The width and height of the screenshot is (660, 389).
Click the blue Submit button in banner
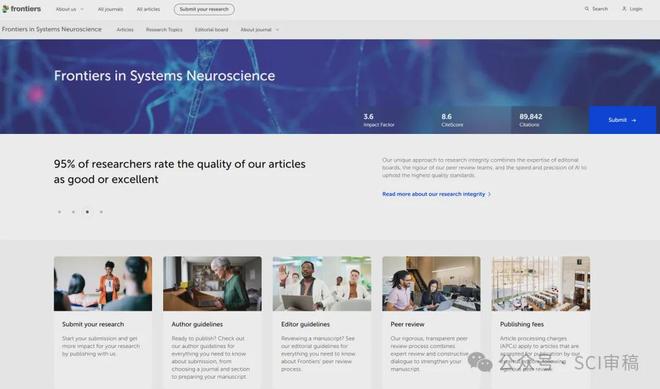pos(622,120)
